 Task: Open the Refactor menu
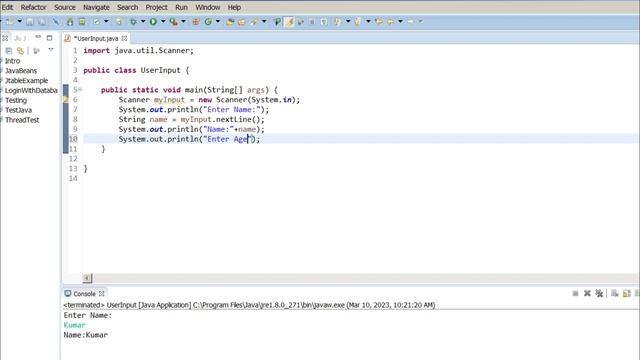(x=33, y=7)
